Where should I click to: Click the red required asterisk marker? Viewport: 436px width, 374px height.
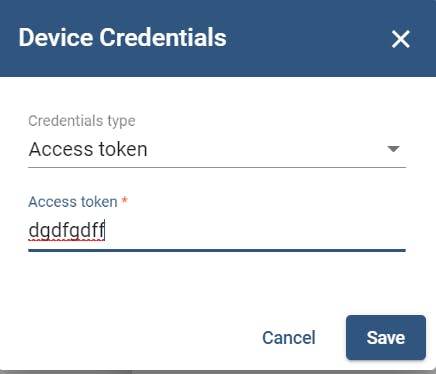click(124, 201)
